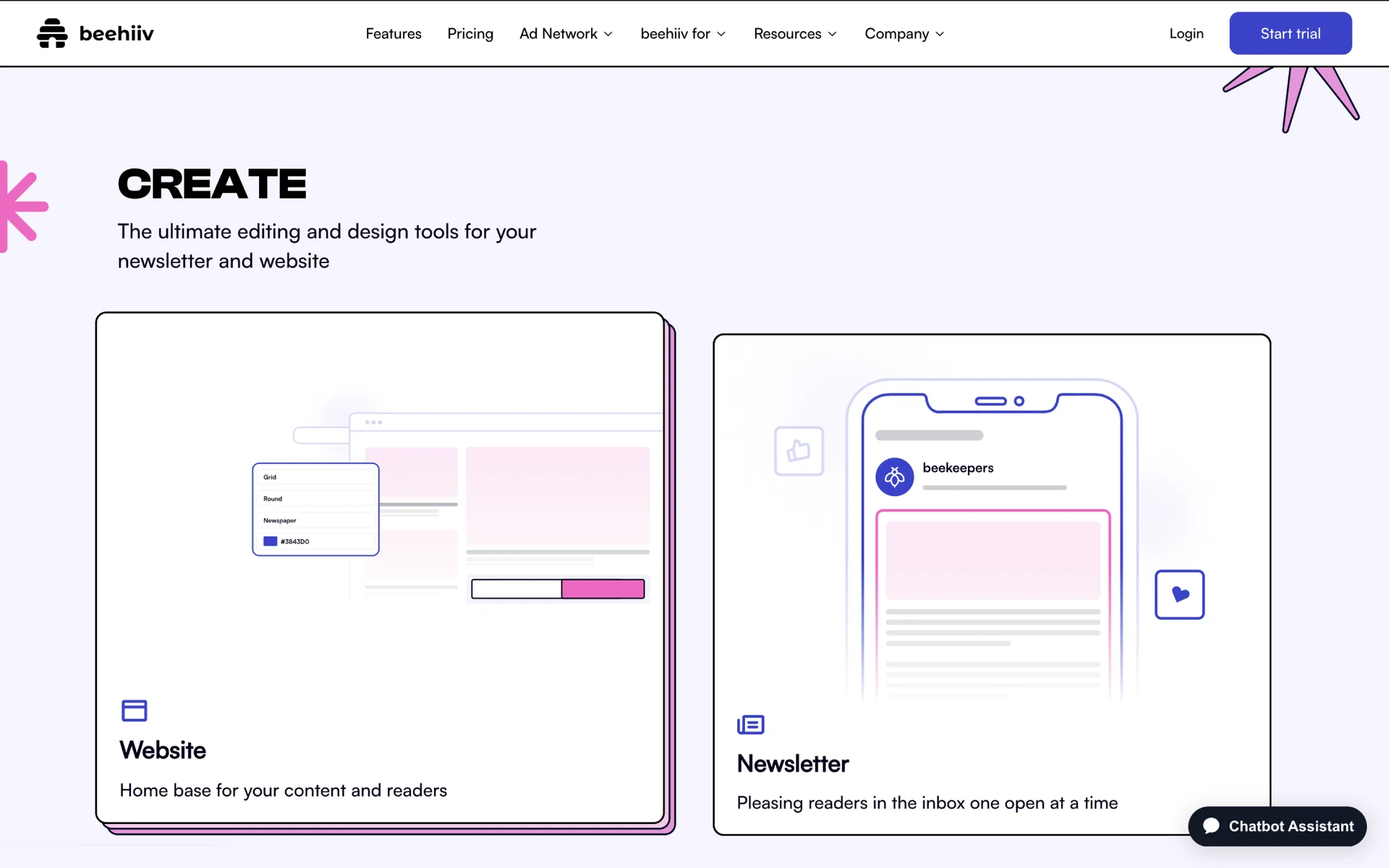Click the beekeepers bee avatar icon

(894, 477)
